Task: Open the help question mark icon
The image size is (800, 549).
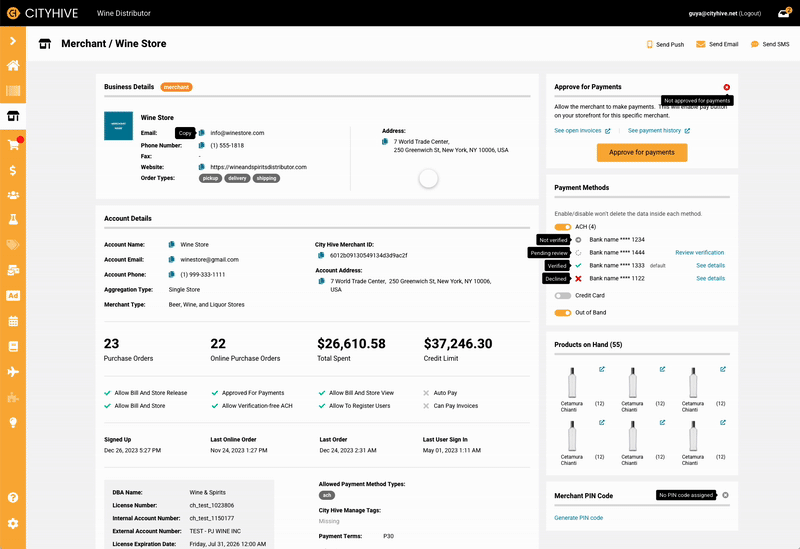Action: (13, 497)
